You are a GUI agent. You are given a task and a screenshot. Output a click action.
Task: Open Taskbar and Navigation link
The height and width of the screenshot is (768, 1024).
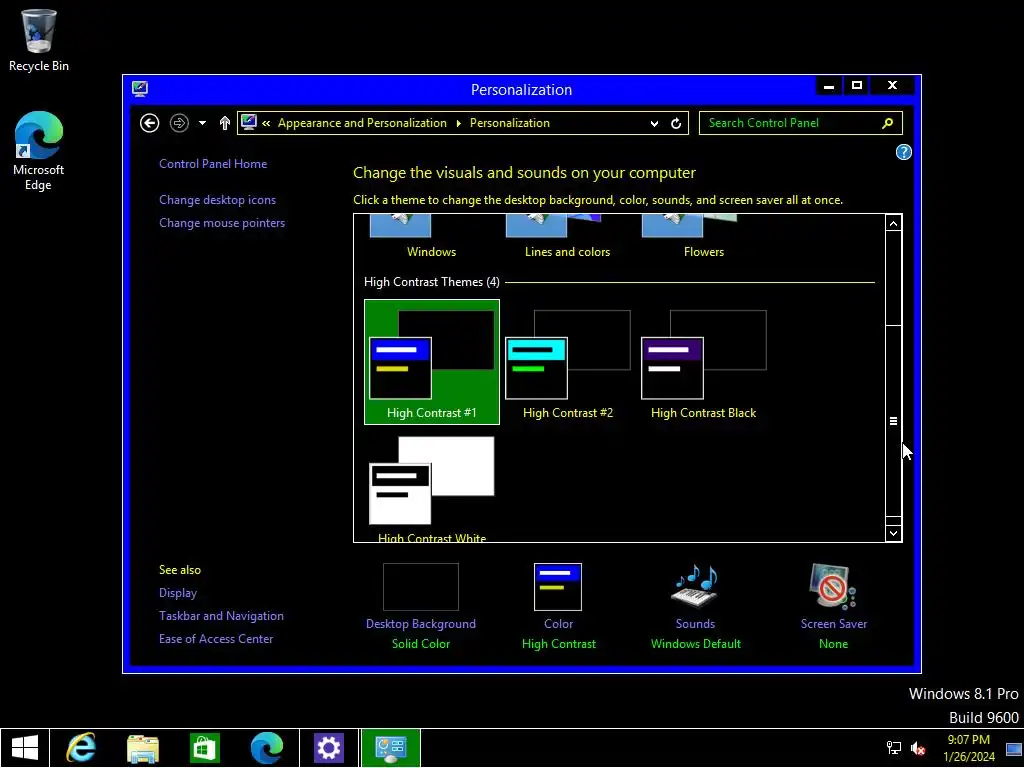pos(221,616)
